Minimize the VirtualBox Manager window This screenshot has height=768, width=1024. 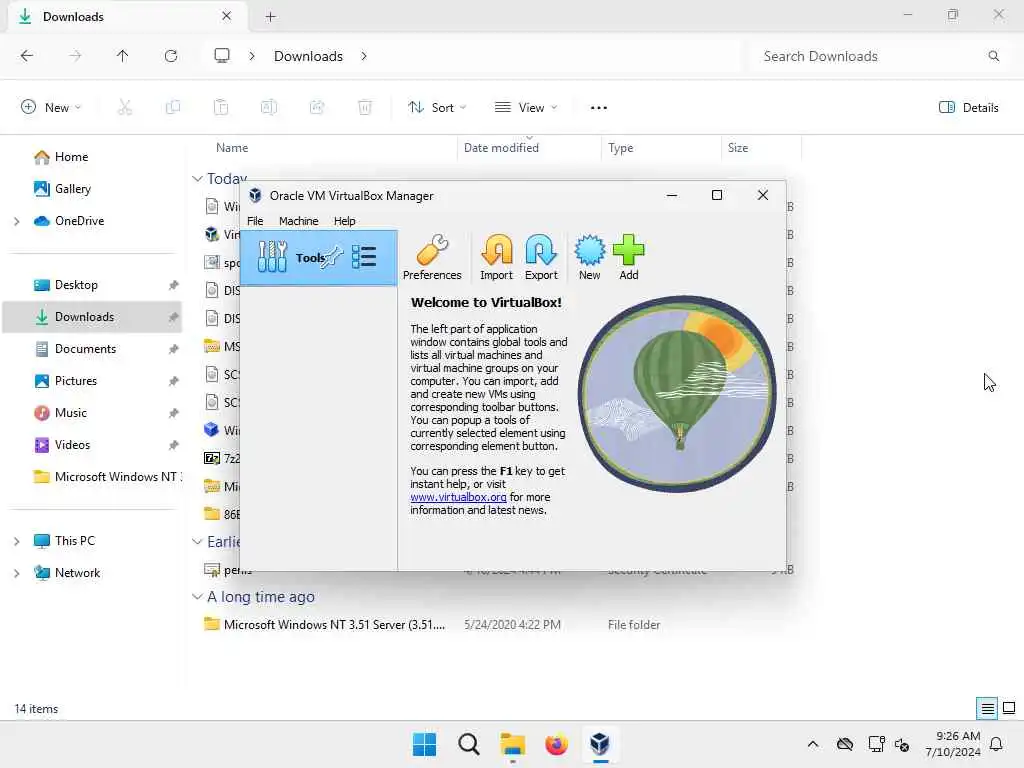[x=671, y=195]
